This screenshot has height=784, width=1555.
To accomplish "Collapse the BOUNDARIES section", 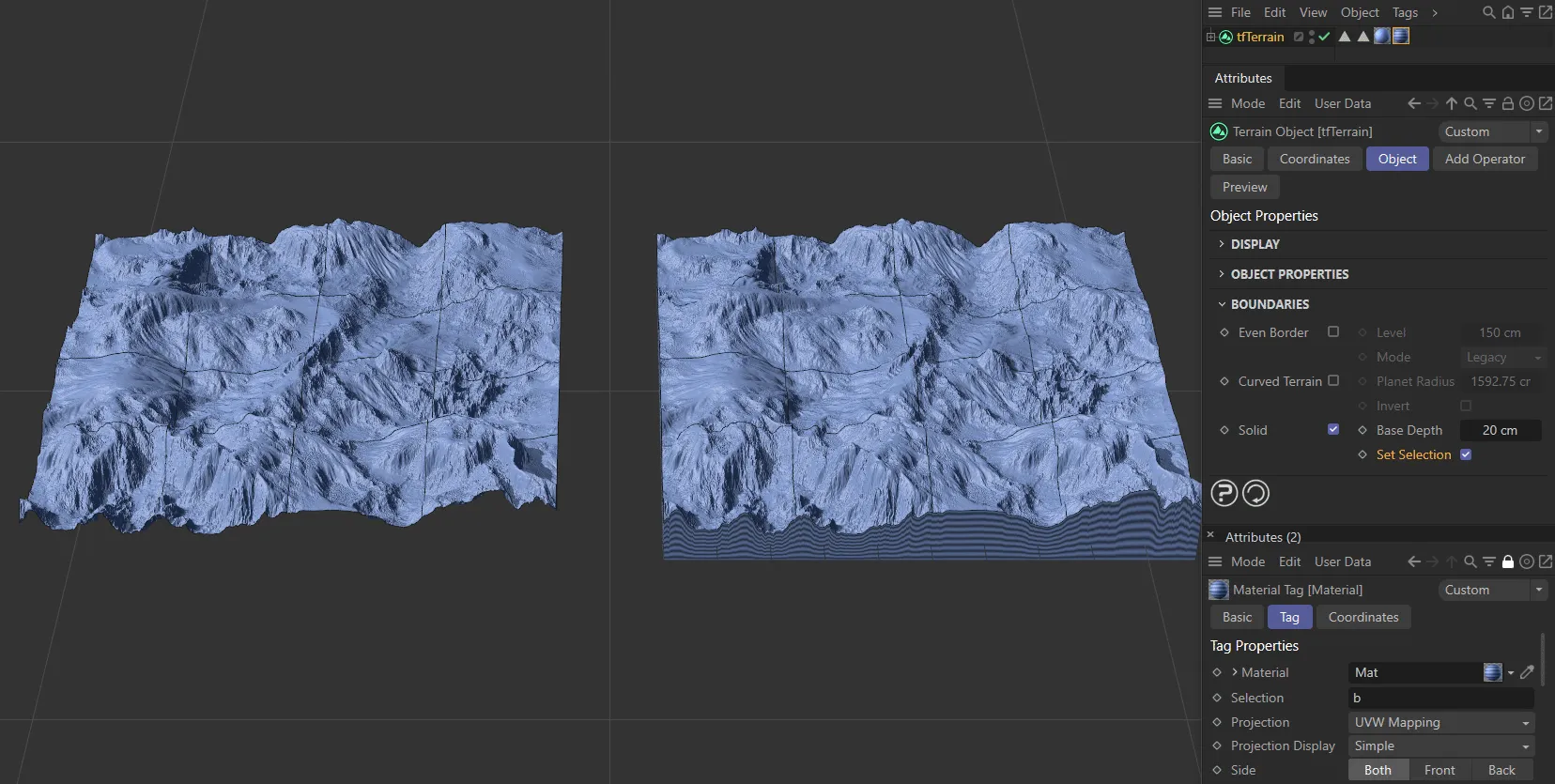I will tap(1221, 304).
